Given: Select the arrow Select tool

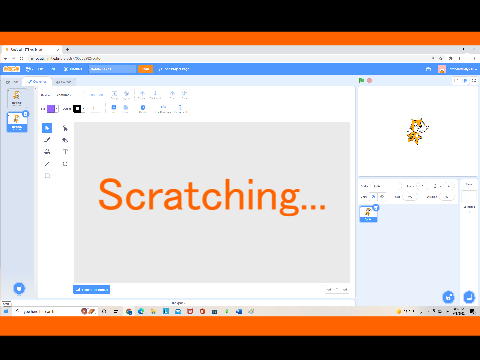Looking at the screenshot, I should click(47, 128).
